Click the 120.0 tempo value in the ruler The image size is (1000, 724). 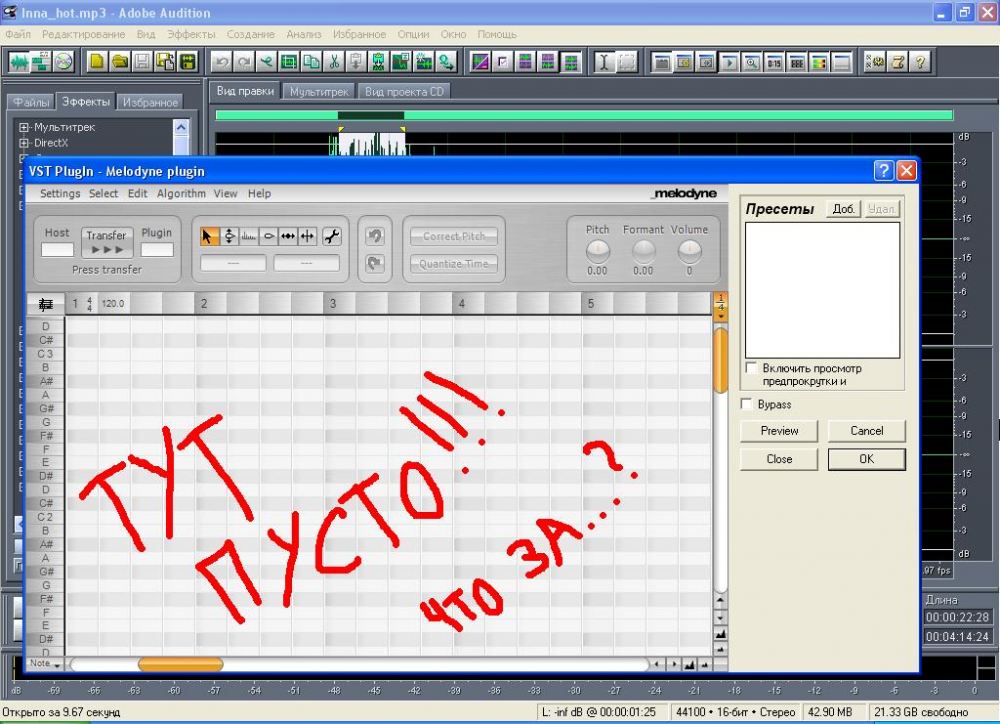(x=113, y=304)
